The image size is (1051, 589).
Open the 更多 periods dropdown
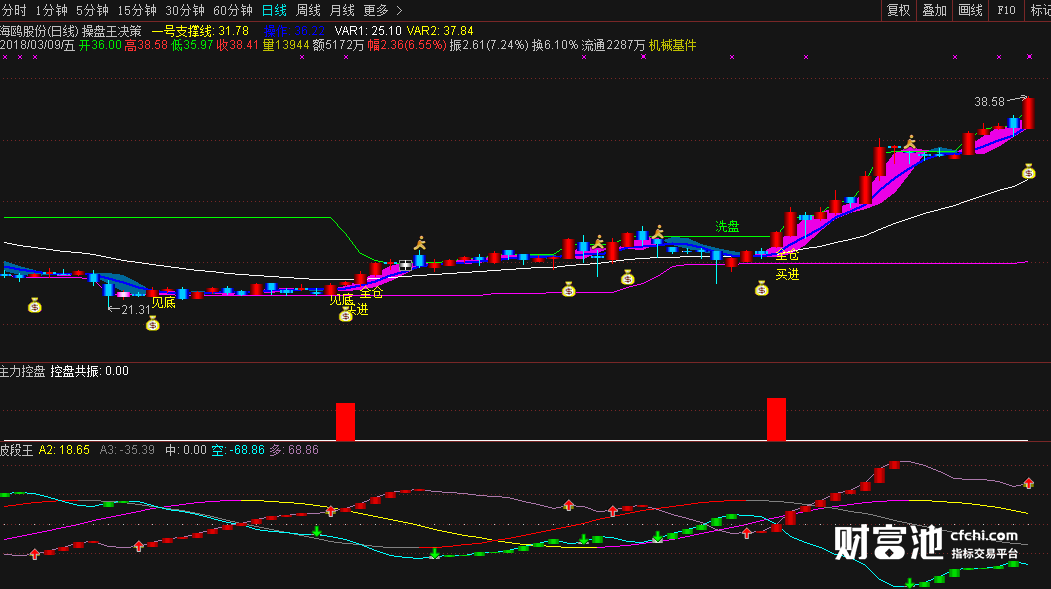[376, 11]
